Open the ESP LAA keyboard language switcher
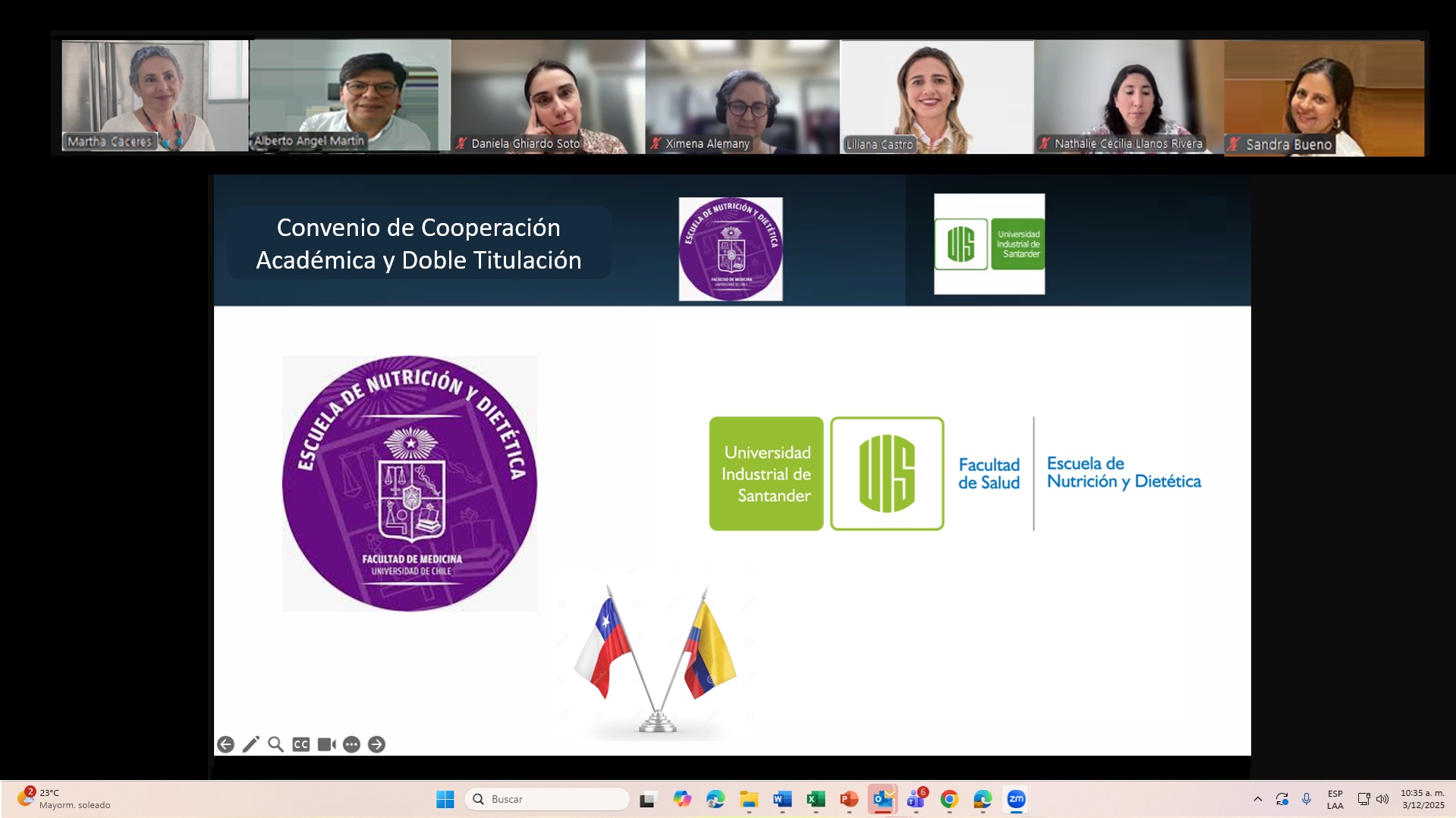This screenshot has height=818, width=1456. coord(1335,799)
